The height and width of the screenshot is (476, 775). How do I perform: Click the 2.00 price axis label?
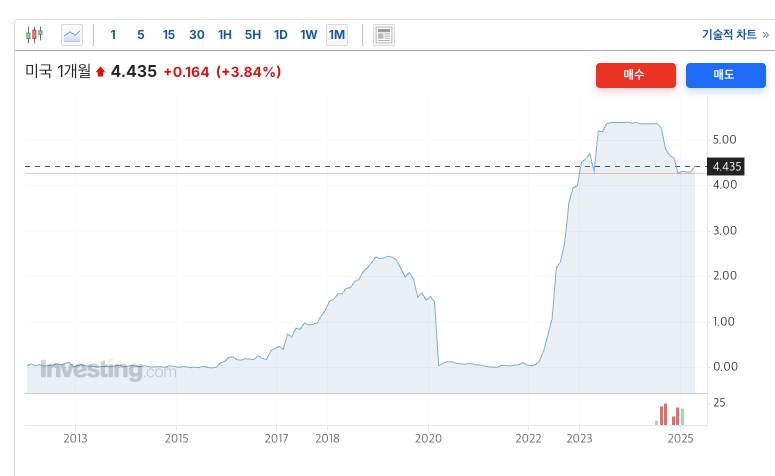point(725,276)
